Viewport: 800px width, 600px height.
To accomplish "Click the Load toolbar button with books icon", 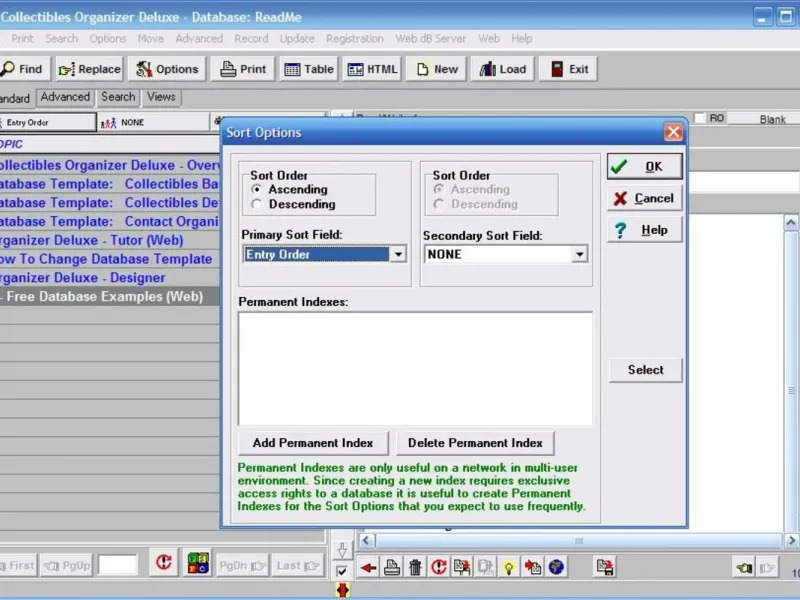I will (x=503, y=69).
